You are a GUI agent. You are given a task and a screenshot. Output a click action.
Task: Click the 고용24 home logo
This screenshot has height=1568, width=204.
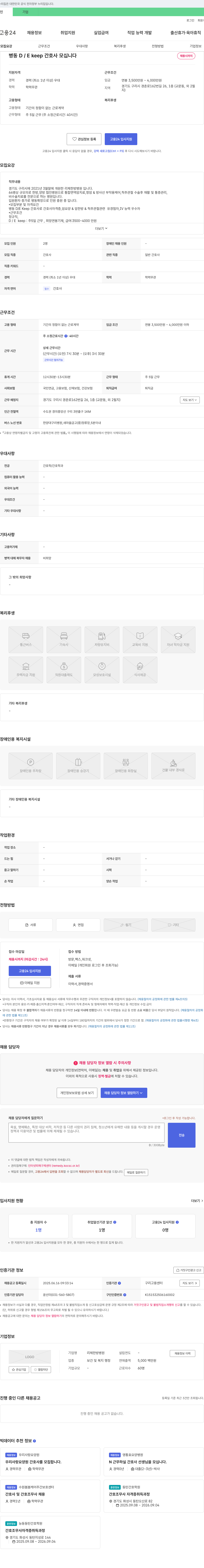(x=8, y=33)
